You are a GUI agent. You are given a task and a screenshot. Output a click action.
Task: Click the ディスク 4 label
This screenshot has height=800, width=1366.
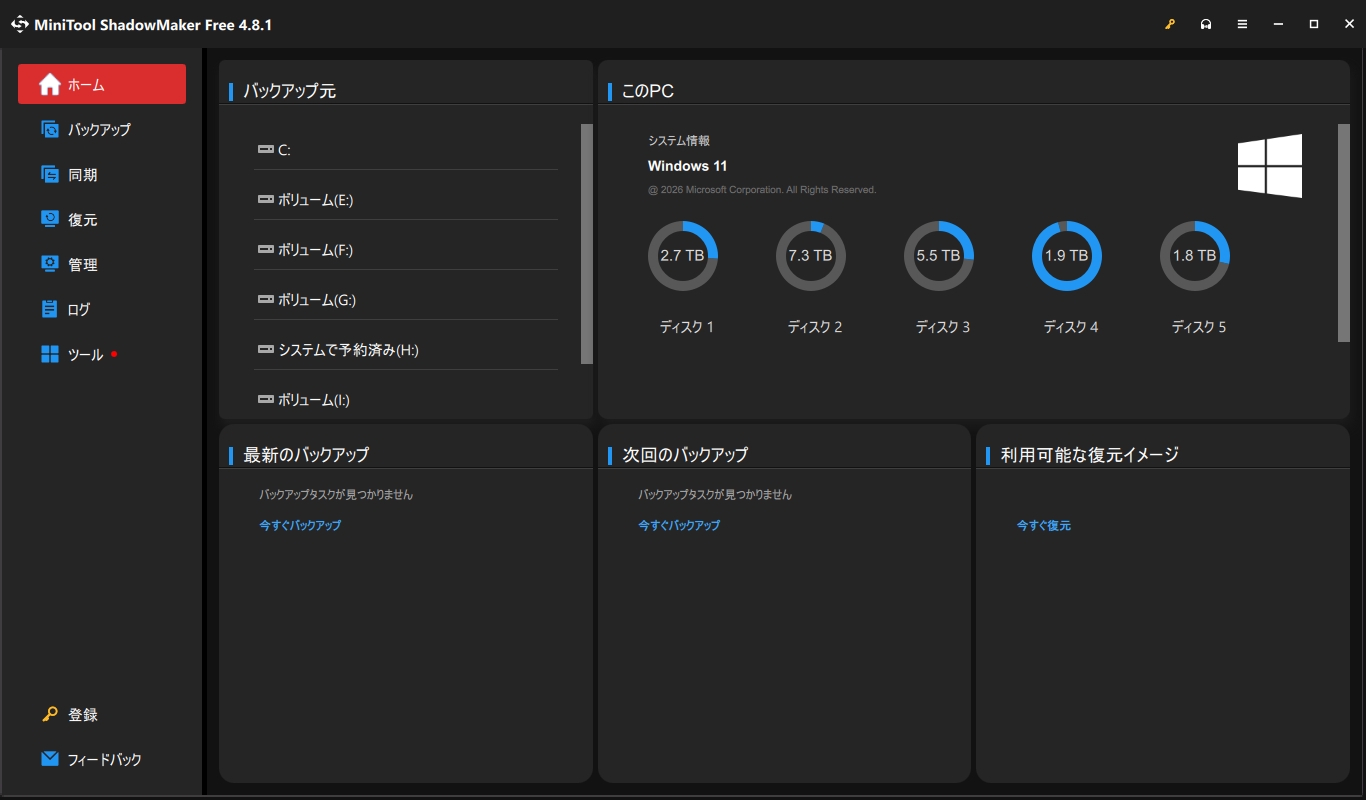pyautogui.click(x=1071, y=327)
